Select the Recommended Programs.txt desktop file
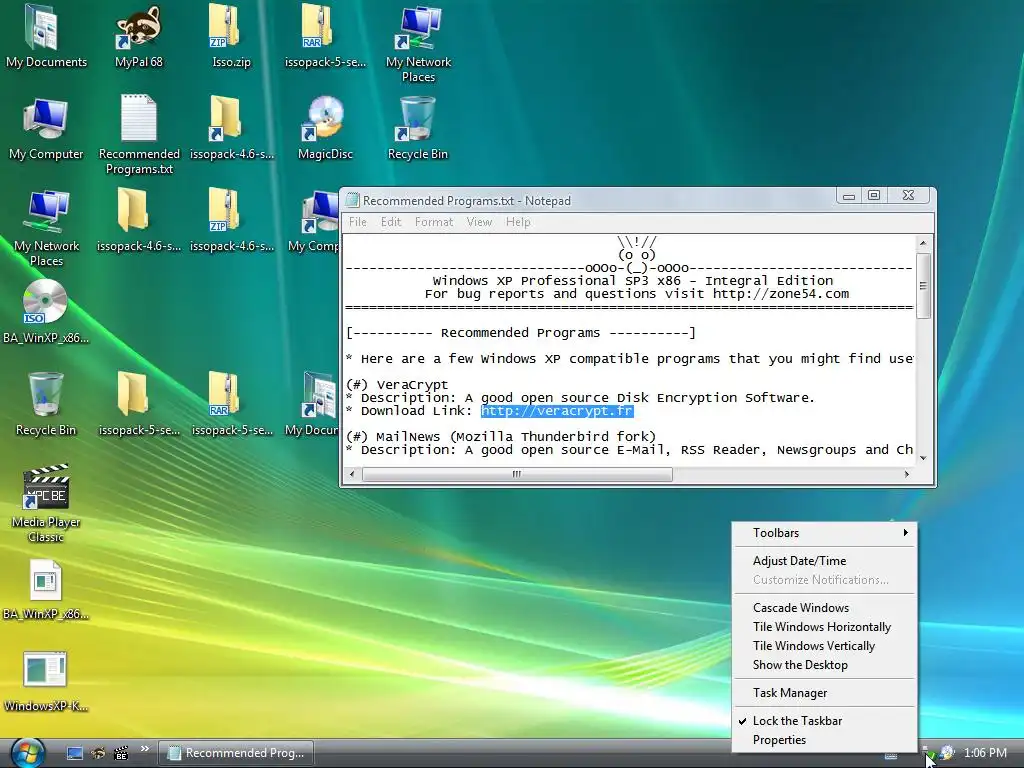Viewport: 1024px width, 768px height. tap(138, 136)
